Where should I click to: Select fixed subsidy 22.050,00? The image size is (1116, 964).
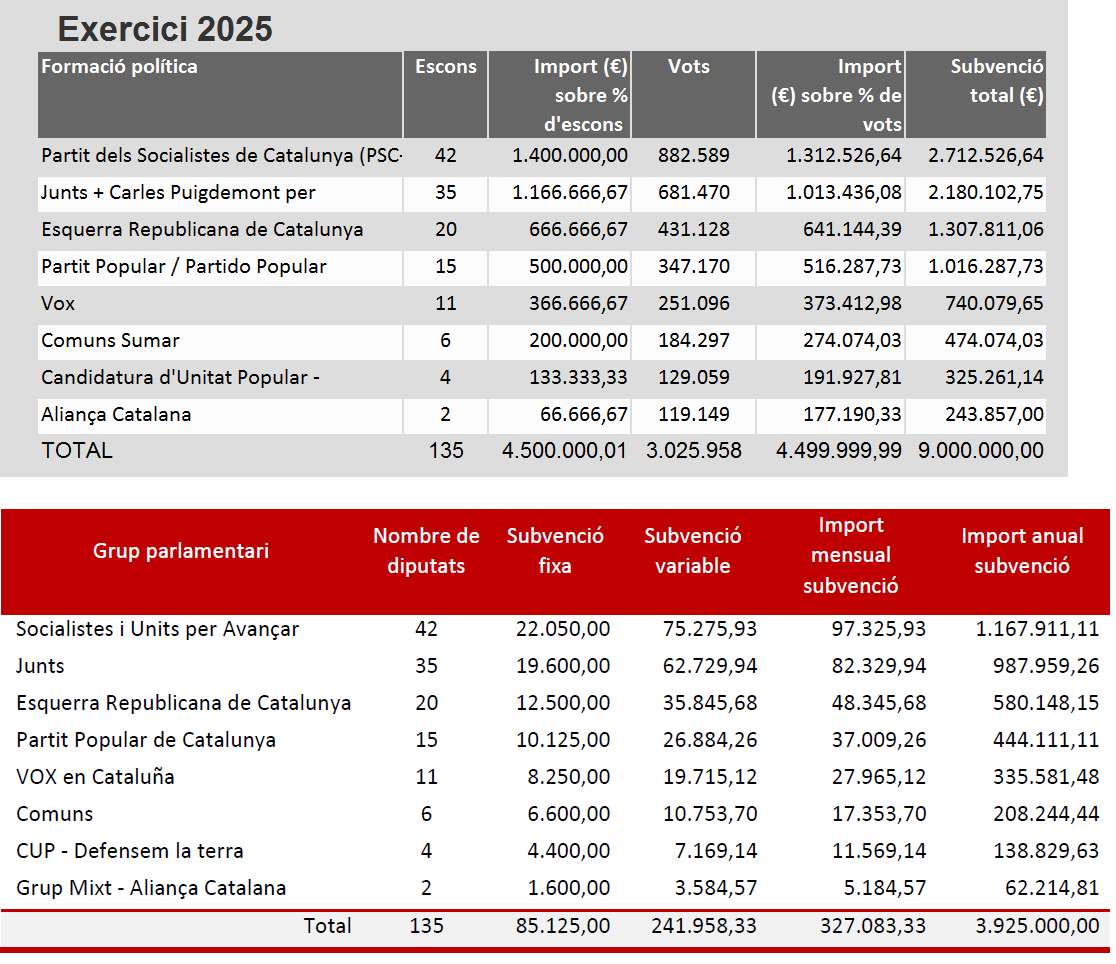click(563, 629)
